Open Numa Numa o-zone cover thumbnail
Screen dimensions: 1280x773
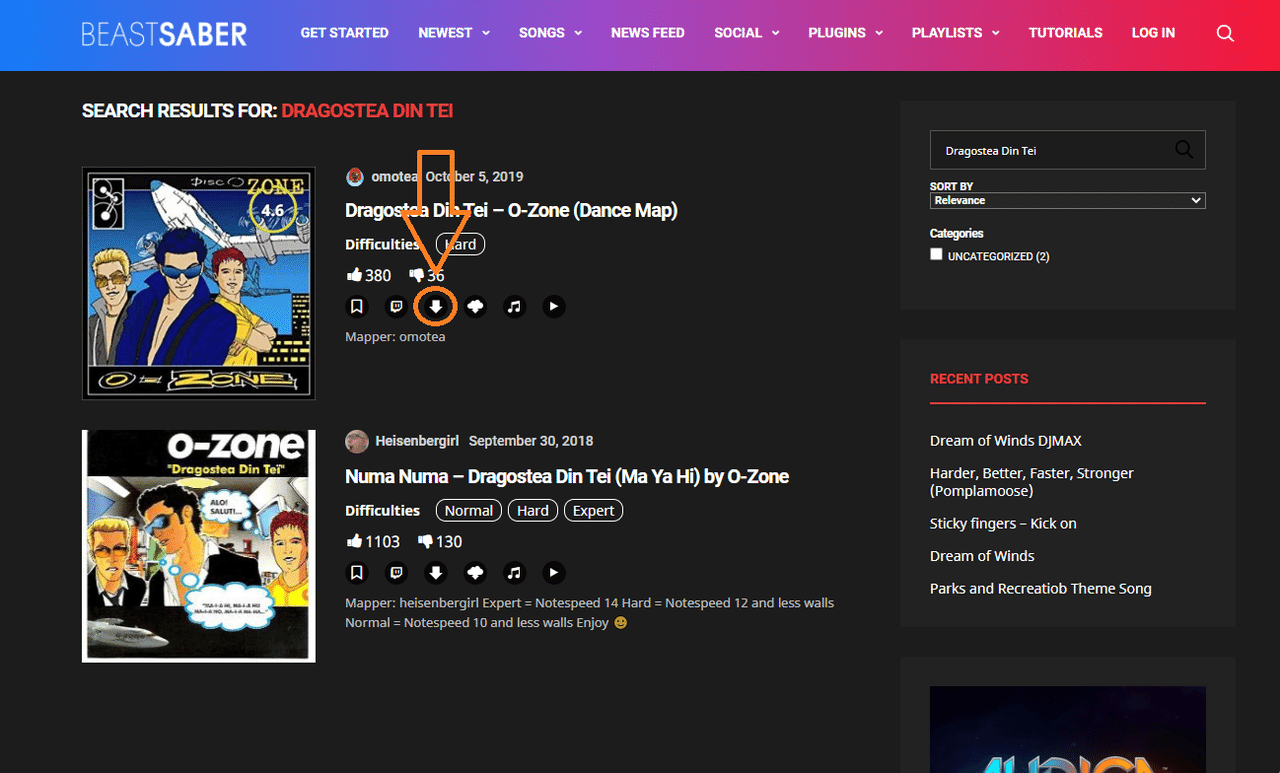pyautogui.click(x=199, y=546)
